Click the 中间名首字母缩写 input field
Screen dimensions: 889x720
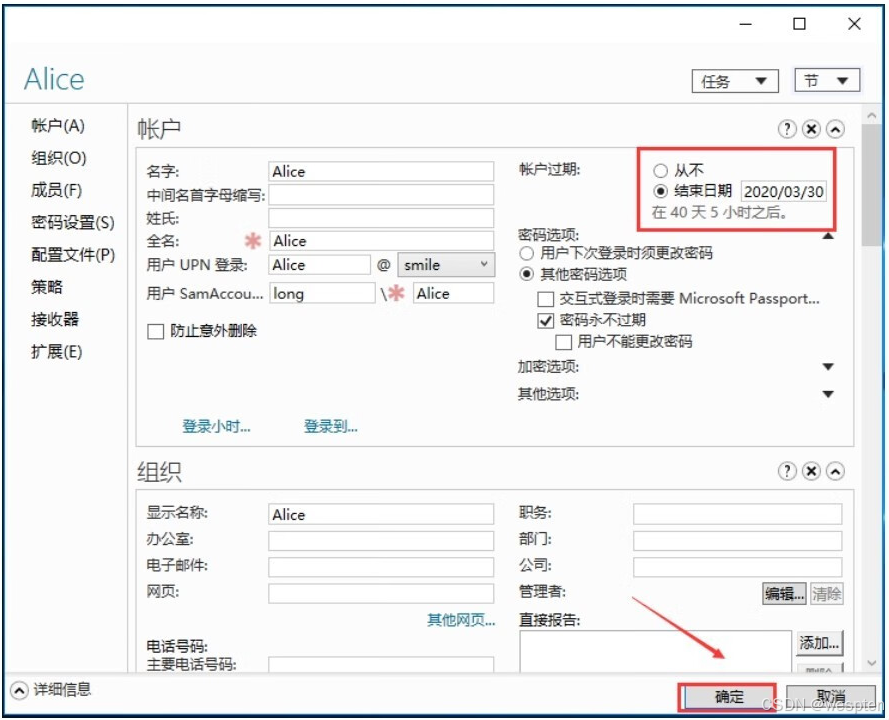381,195
